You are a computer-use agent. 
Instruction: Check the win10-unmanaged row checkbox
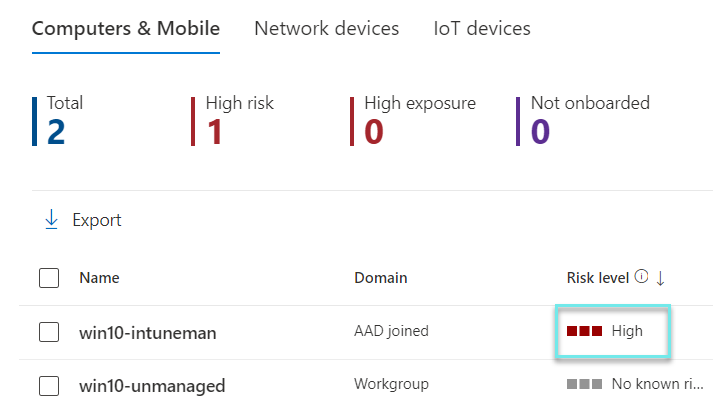click(x=49, y=386)
